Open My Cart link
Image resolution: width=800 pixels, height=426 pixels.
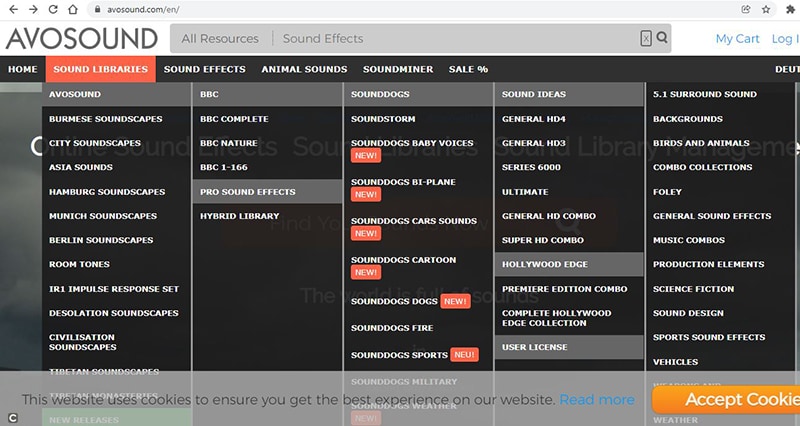(x=737, y=39)
